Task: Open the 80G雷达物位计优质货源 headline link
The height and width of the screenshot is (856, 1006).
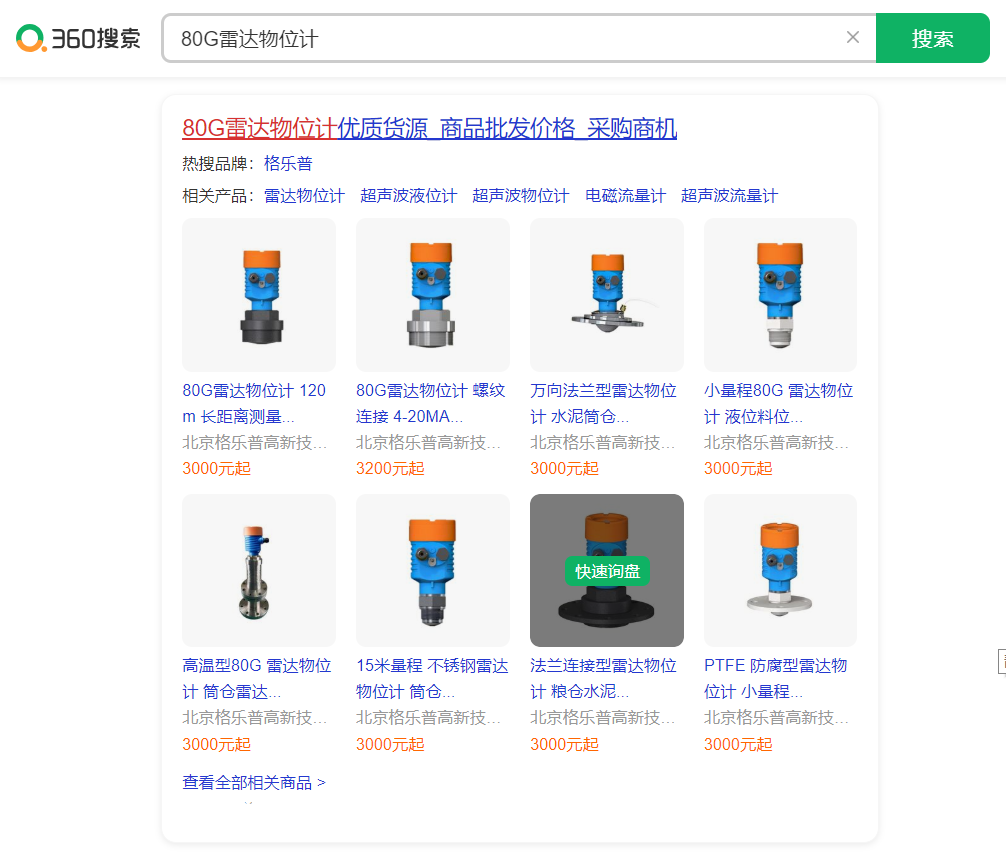Action: coord(429,128)
